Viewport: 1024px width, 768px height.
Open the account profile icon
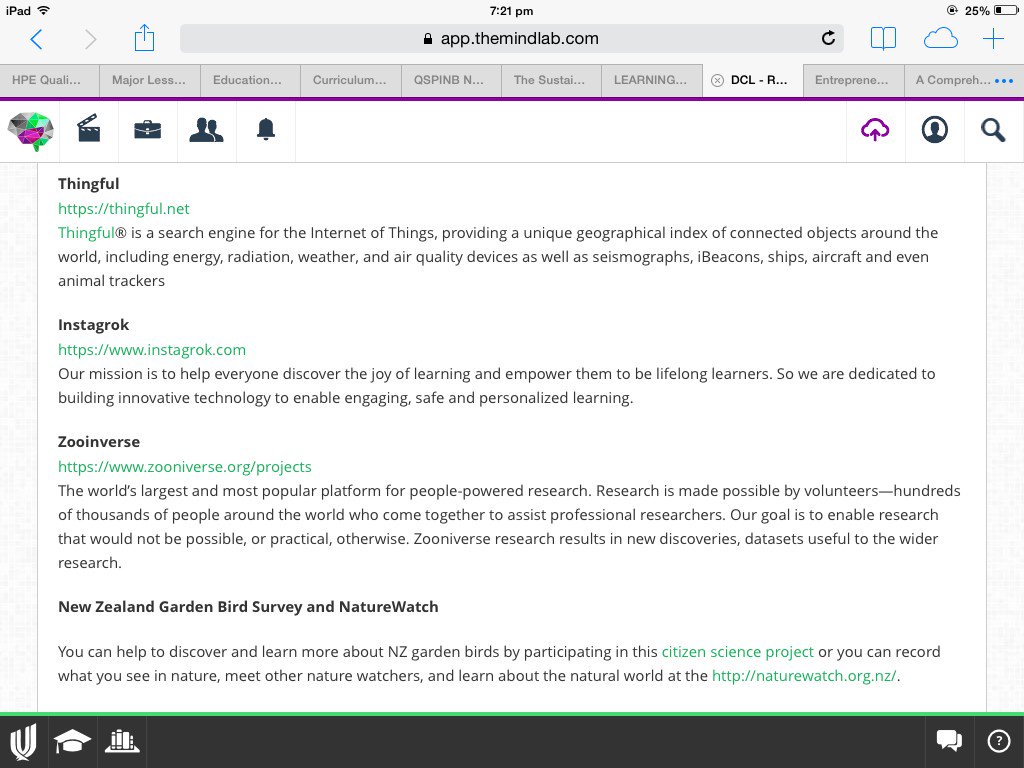click(x=934, y=130)
